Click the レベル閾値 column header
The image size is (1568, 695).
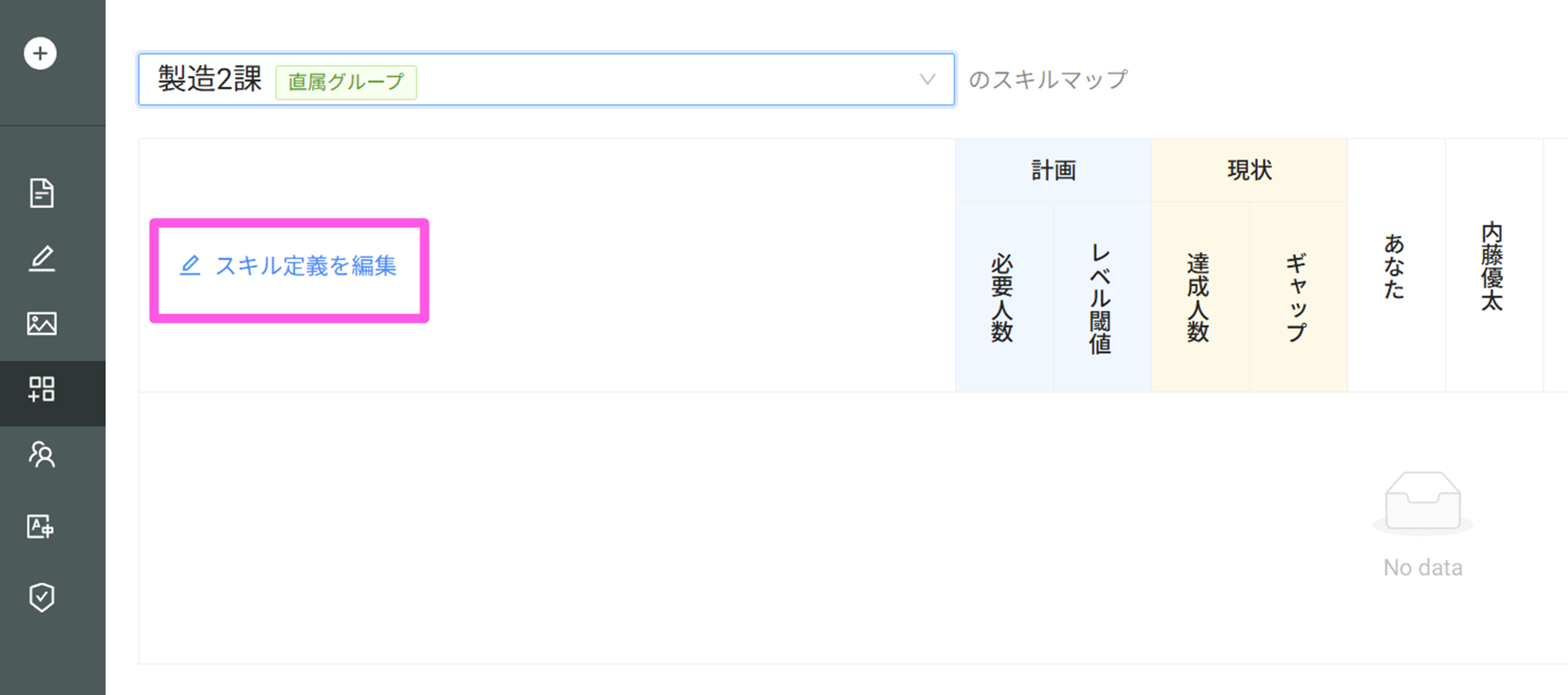click(x=1101, y=297)
